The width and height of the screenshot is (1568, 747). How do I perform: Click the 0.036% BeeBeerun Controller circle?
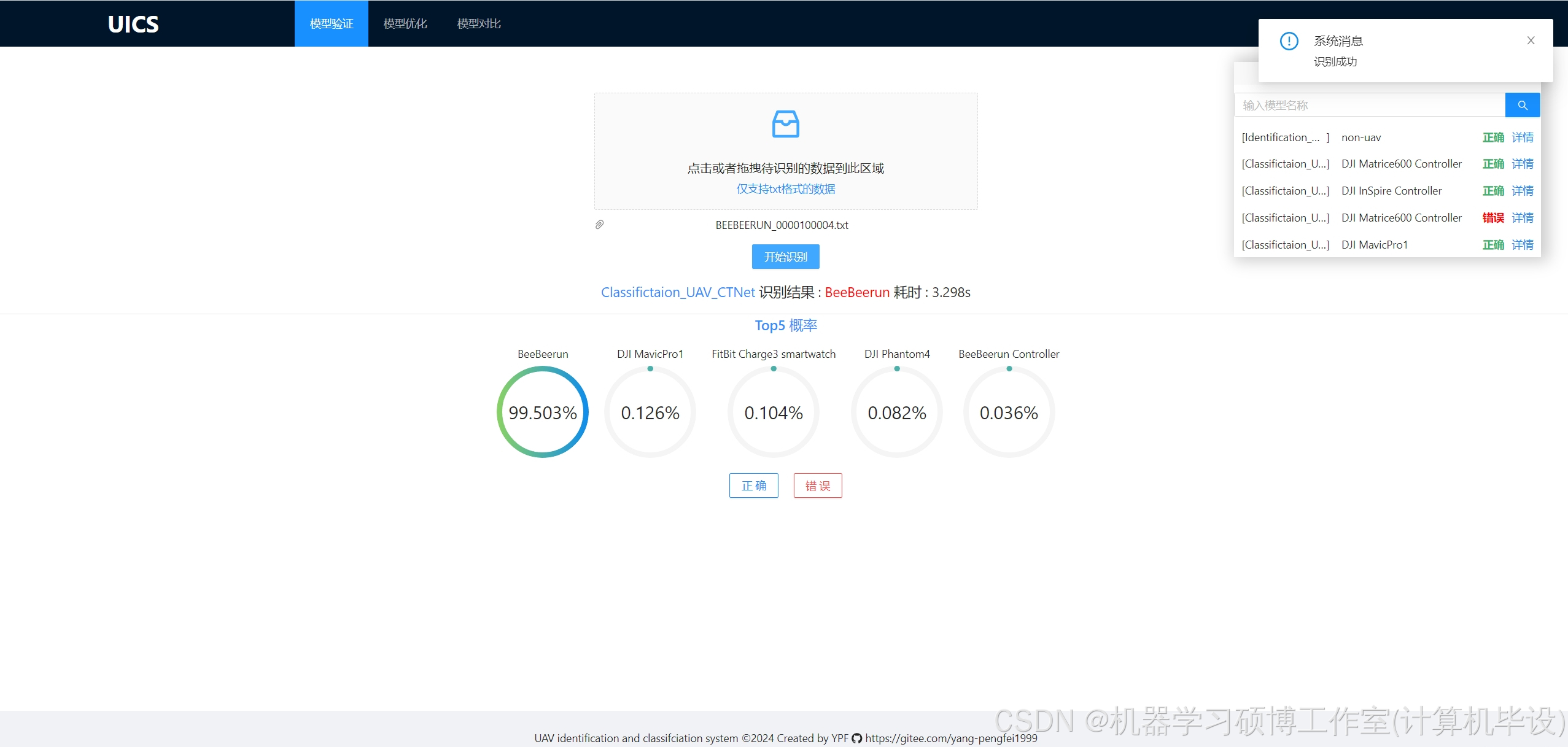1009,412
